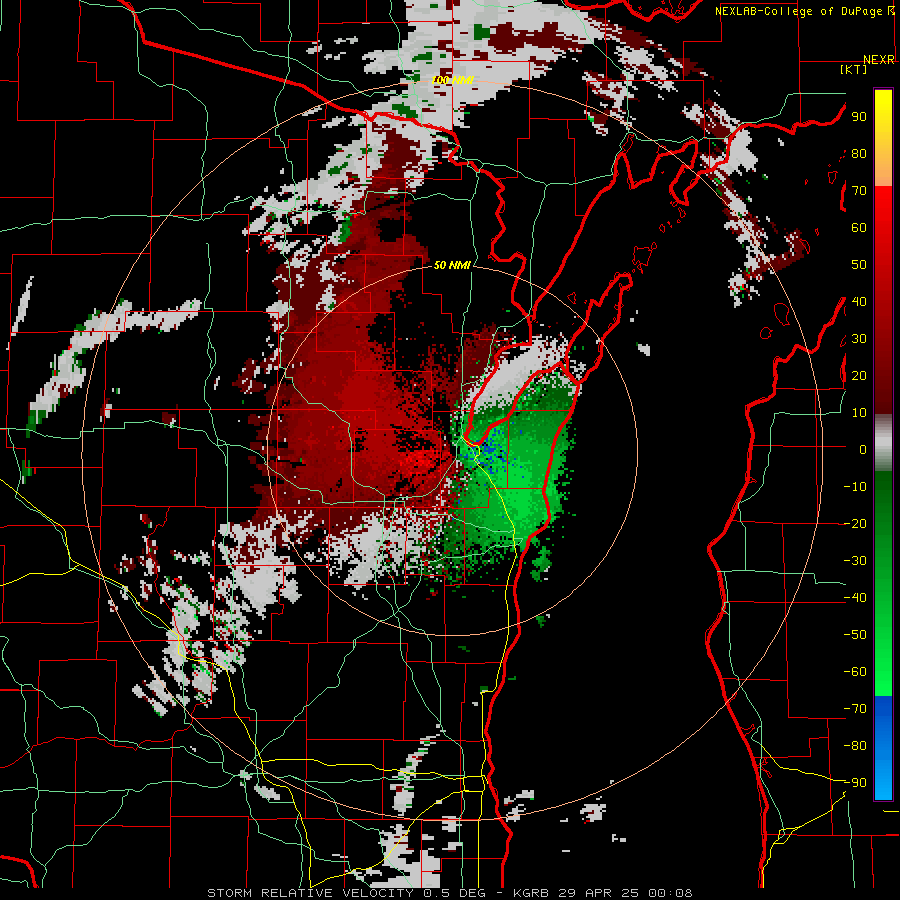Screen dimensions: 900x900
Task: Click the 100 NMI range ring label
Action: tap(452, 81)
